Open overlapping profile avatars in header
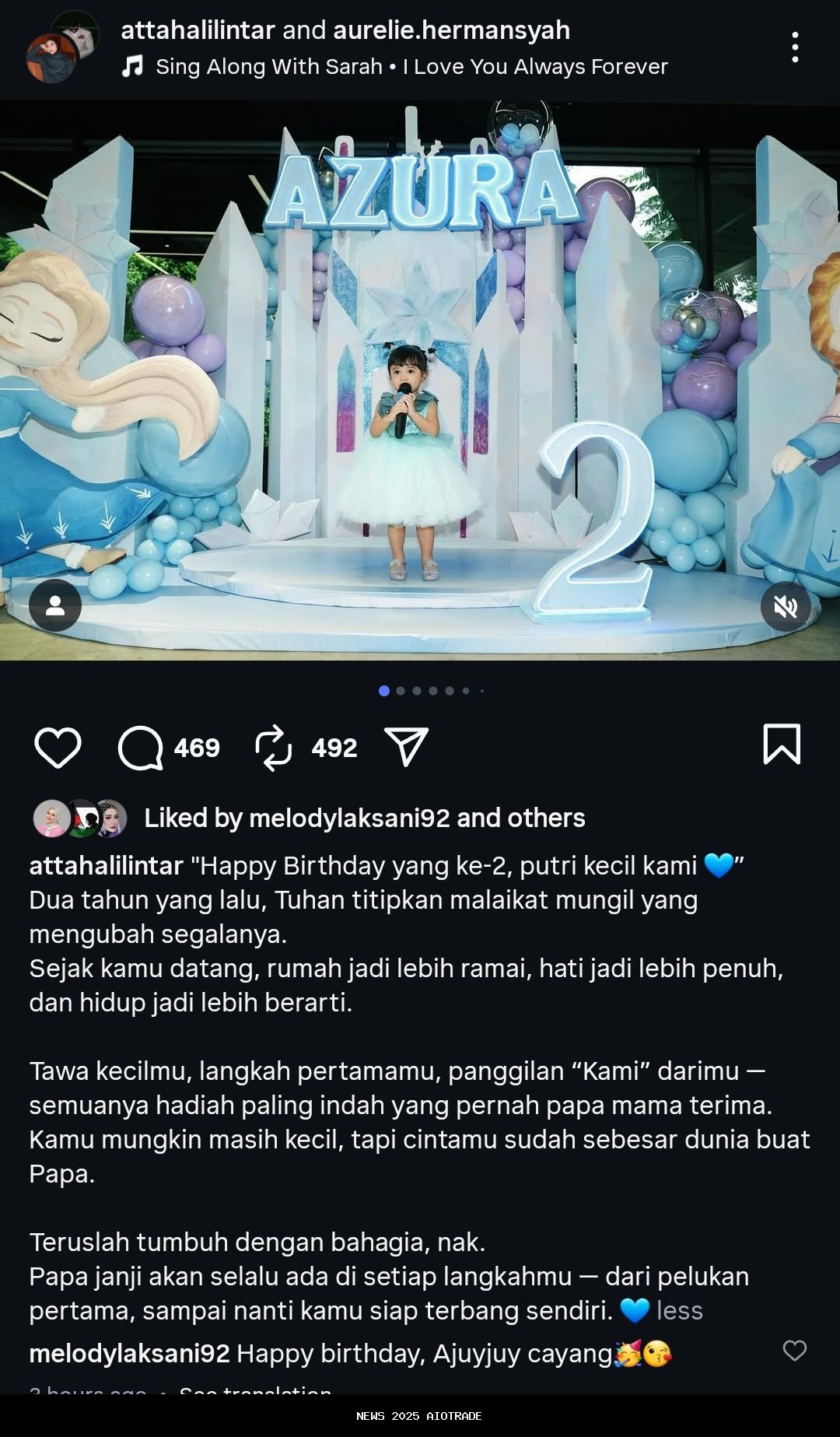Viewport: 840px width, 1437px height. tap(62, 47)
